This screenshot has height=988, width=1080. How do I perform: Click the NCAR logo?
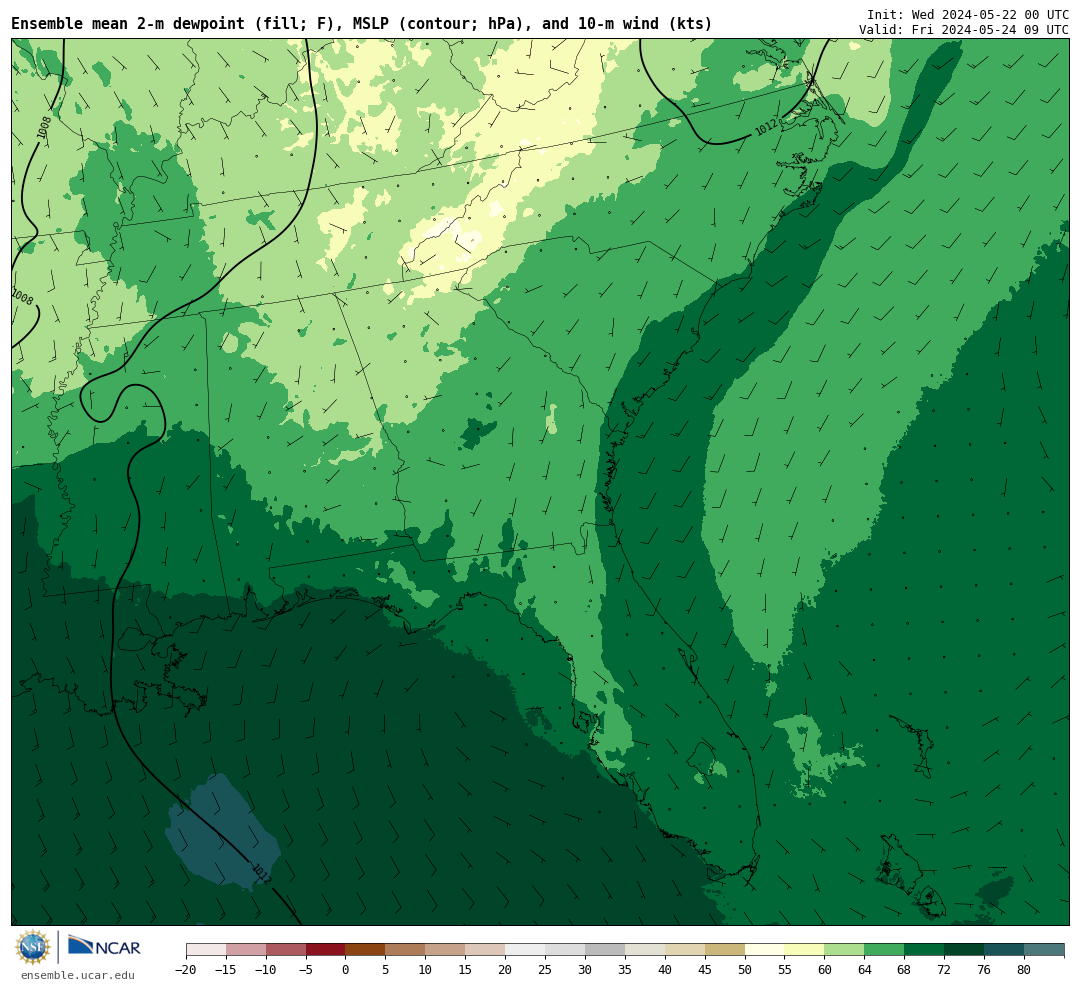(x=104, y=947)
